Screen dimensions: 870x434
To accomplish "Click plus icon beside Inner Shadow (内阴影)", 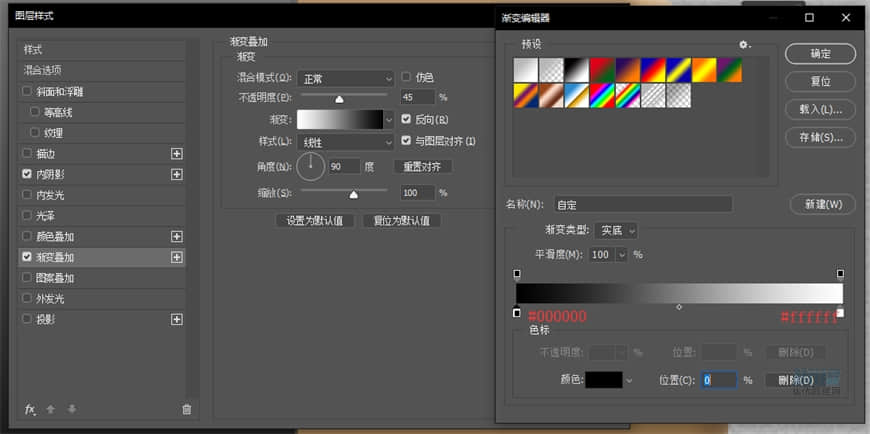I will pos(176,174).
